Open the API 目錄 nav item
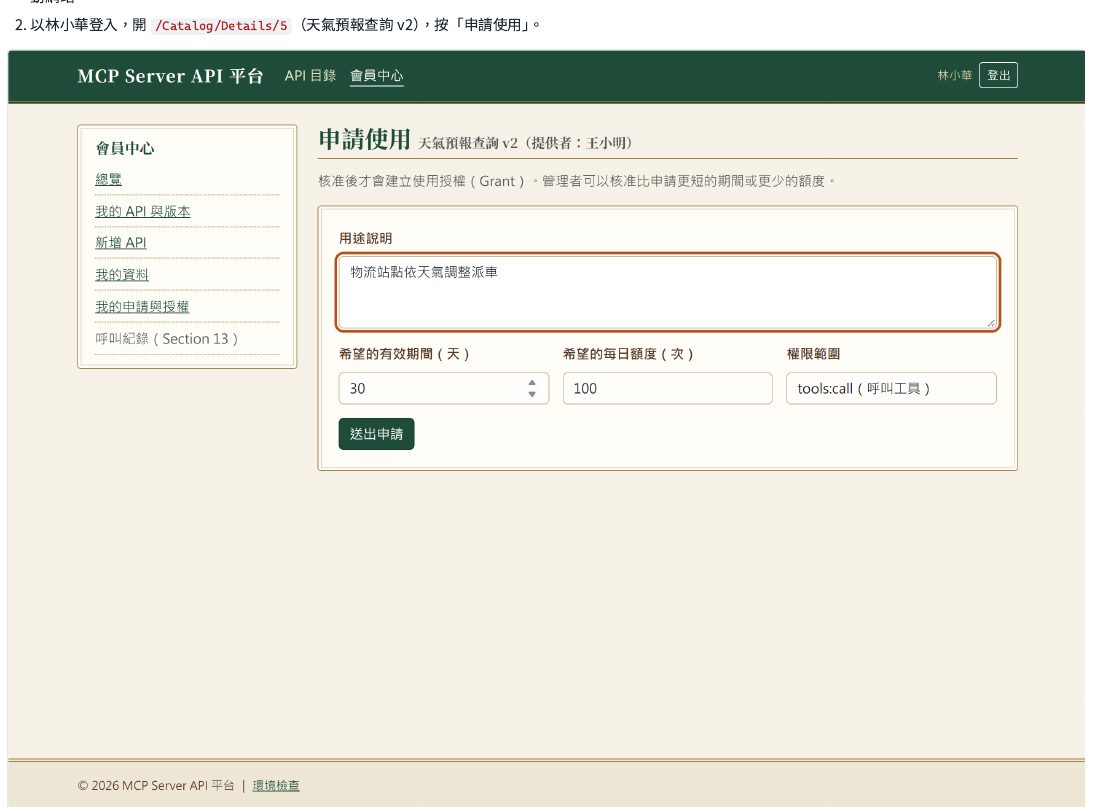The height and width of the screenshot is (807, 1093). pyautogui.click(x=310, y=75)
